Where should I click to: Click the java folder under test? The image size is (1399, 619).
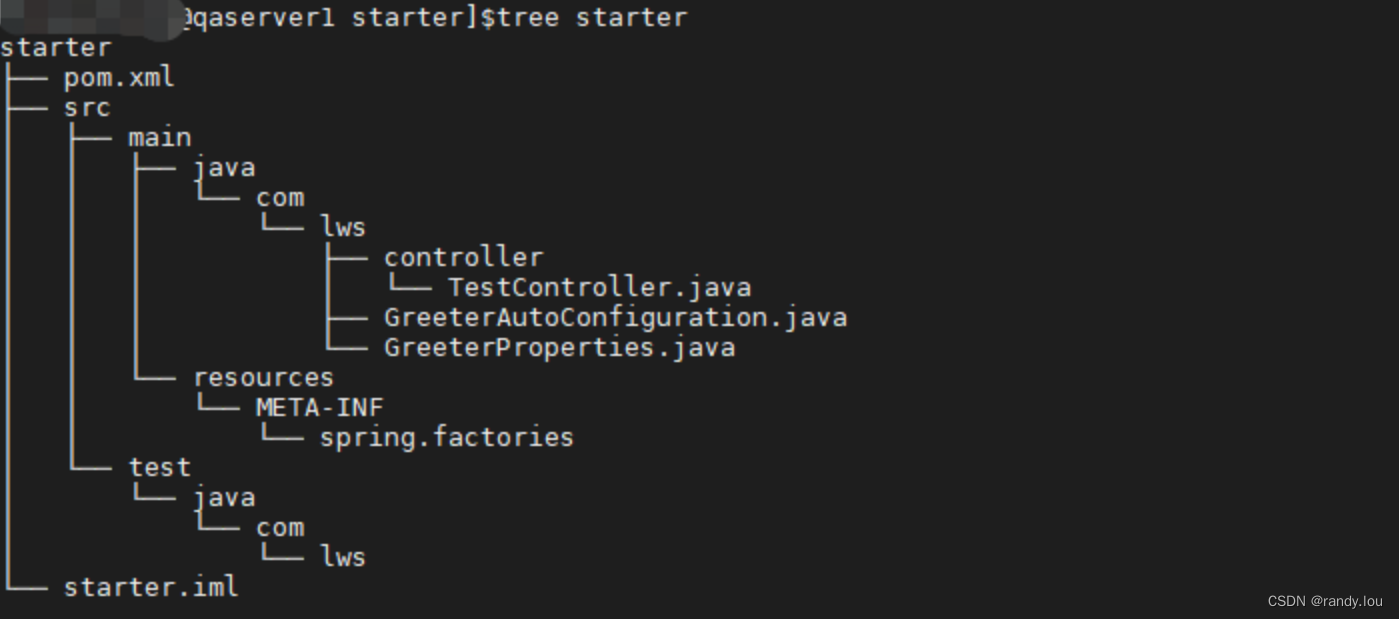[x=224, y=497]
